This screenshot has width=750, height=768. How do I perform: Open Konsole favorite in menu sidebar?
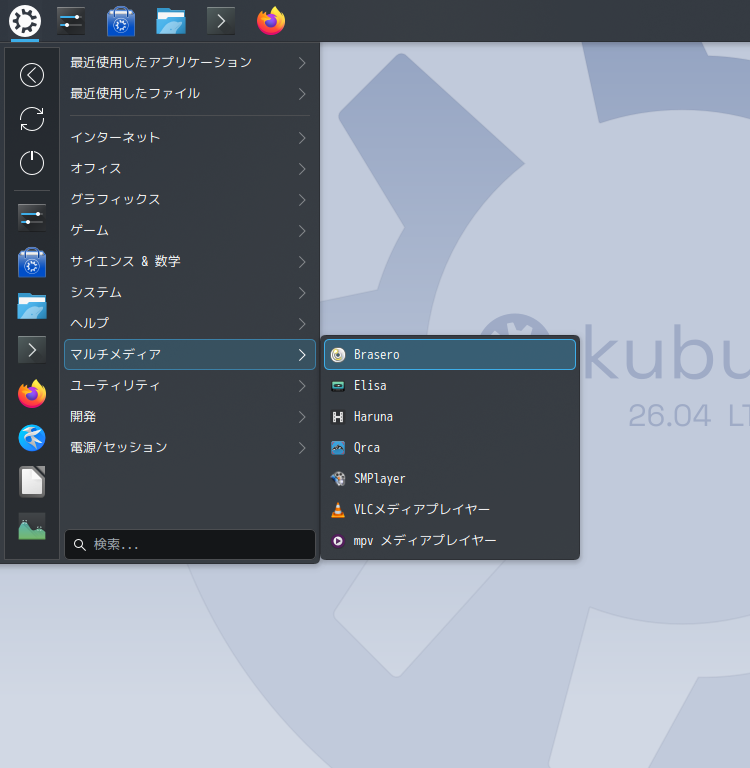[x=32, y=350]
